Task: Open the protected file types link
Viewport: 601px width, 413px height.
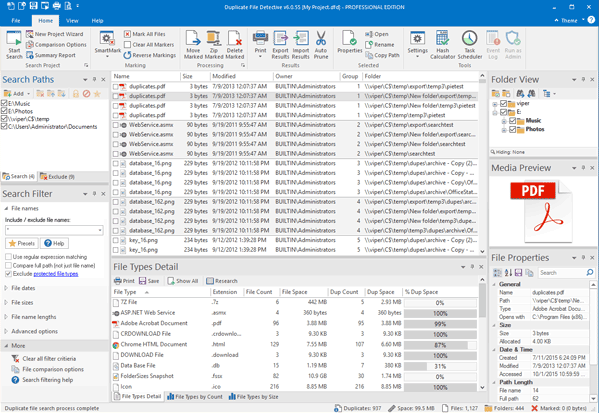Action: (x=56, y=274)
